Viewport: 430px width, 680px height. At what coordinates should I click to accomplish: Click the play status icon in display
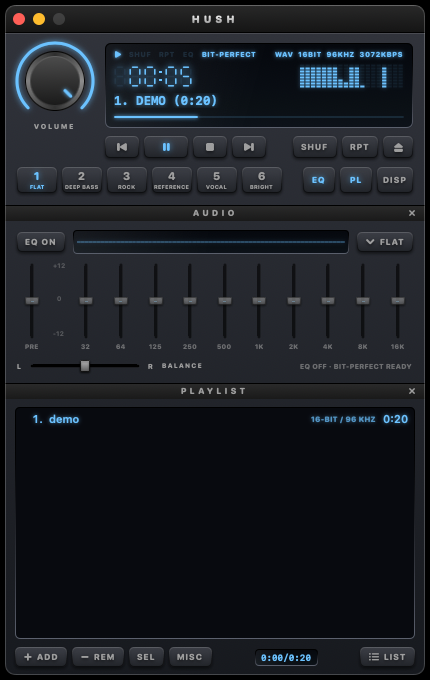click(117, 55)
